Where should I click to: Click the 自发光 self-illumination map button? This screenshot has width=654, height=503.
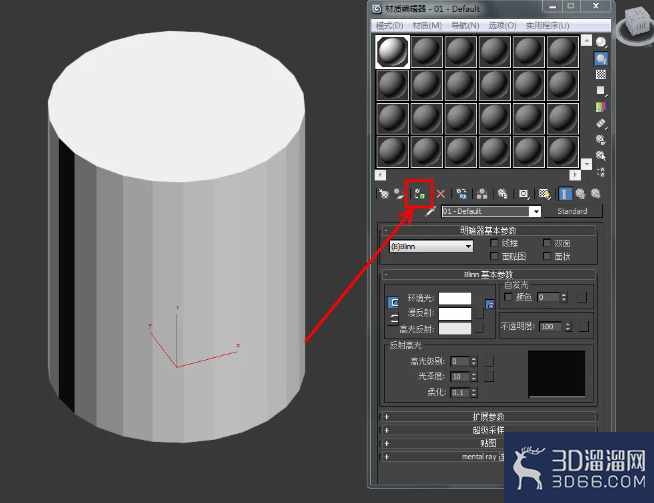coord(582,297)
